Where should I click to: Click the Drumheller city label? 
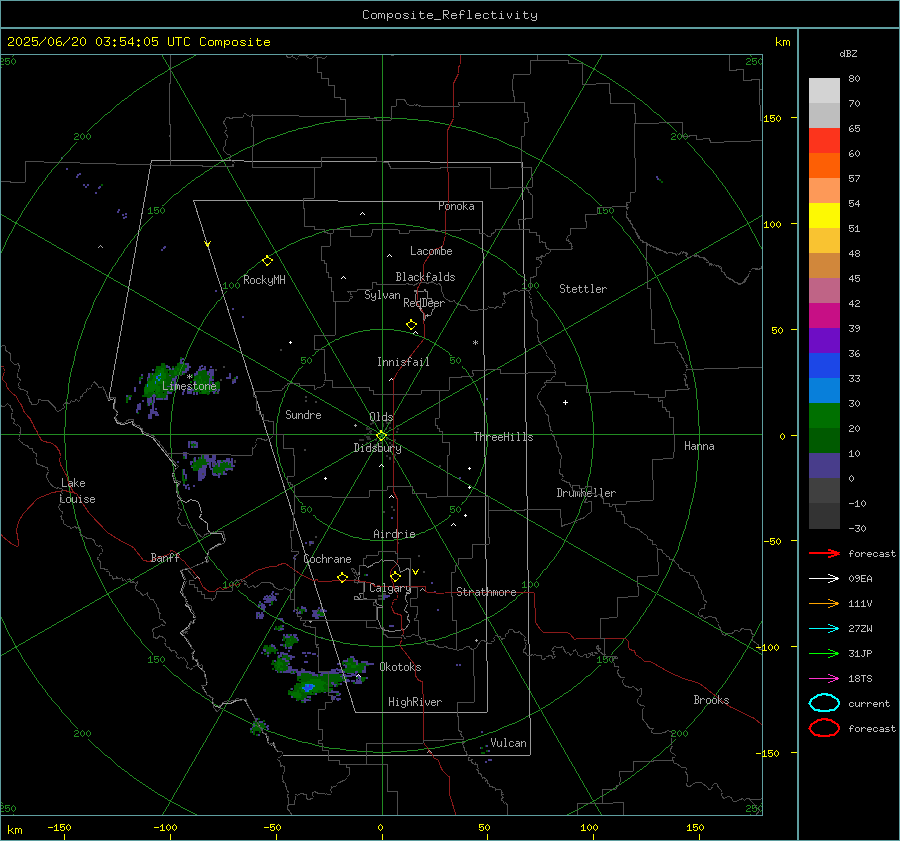click(586, 493)
